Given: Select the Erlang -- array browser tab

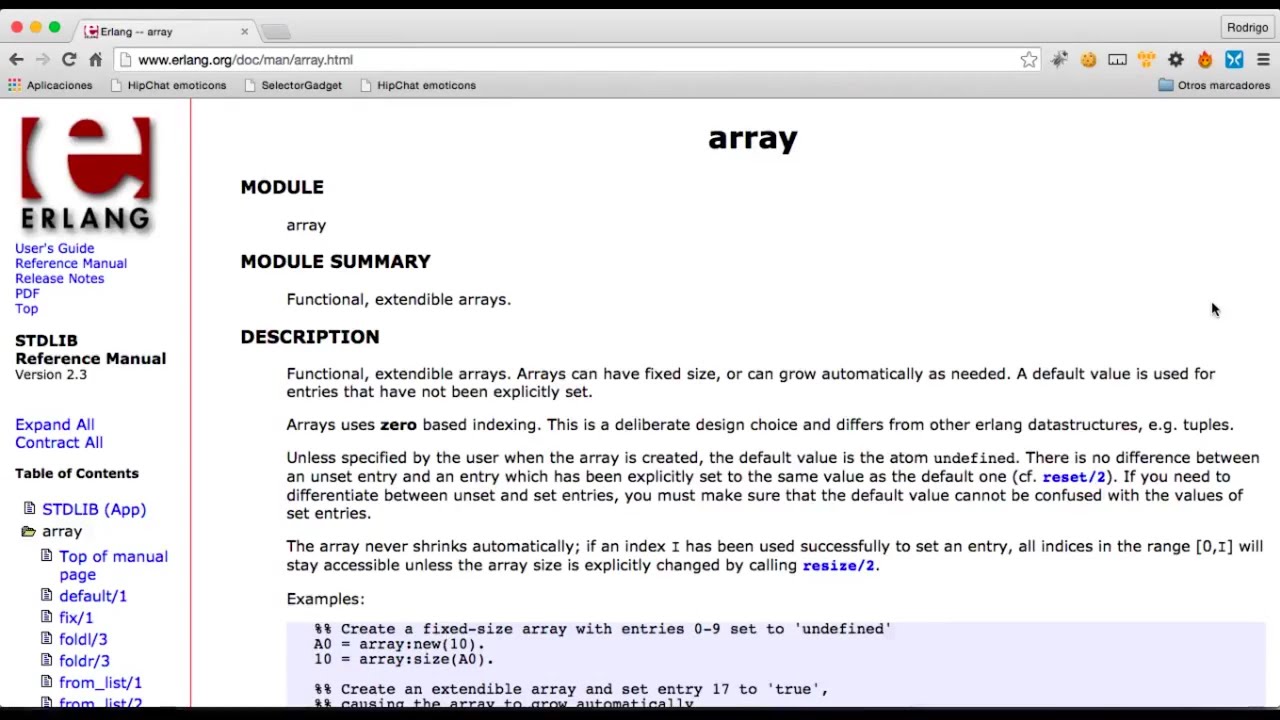Looking at the screenshot, I should click(x=165, y=31).
